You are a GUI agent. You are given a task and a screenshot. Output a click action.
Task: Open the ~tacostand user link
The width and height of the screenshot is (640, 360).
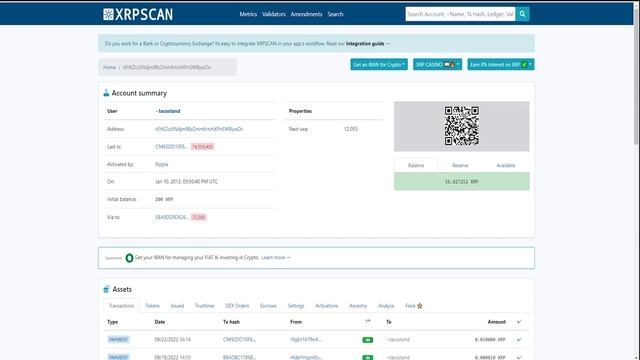click(168, 111)
